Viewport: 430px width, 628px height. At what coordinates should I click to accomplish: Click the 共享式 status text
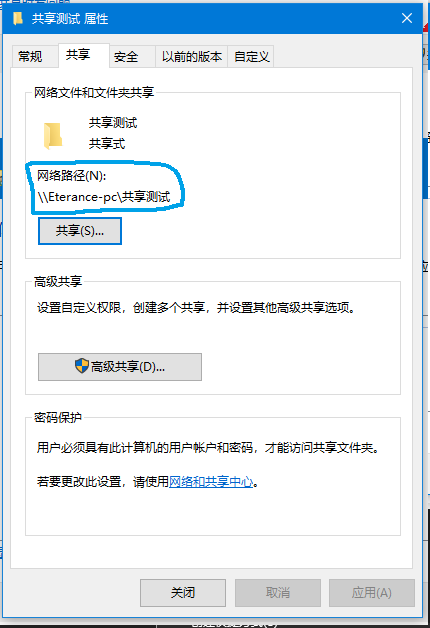[107, 143]
